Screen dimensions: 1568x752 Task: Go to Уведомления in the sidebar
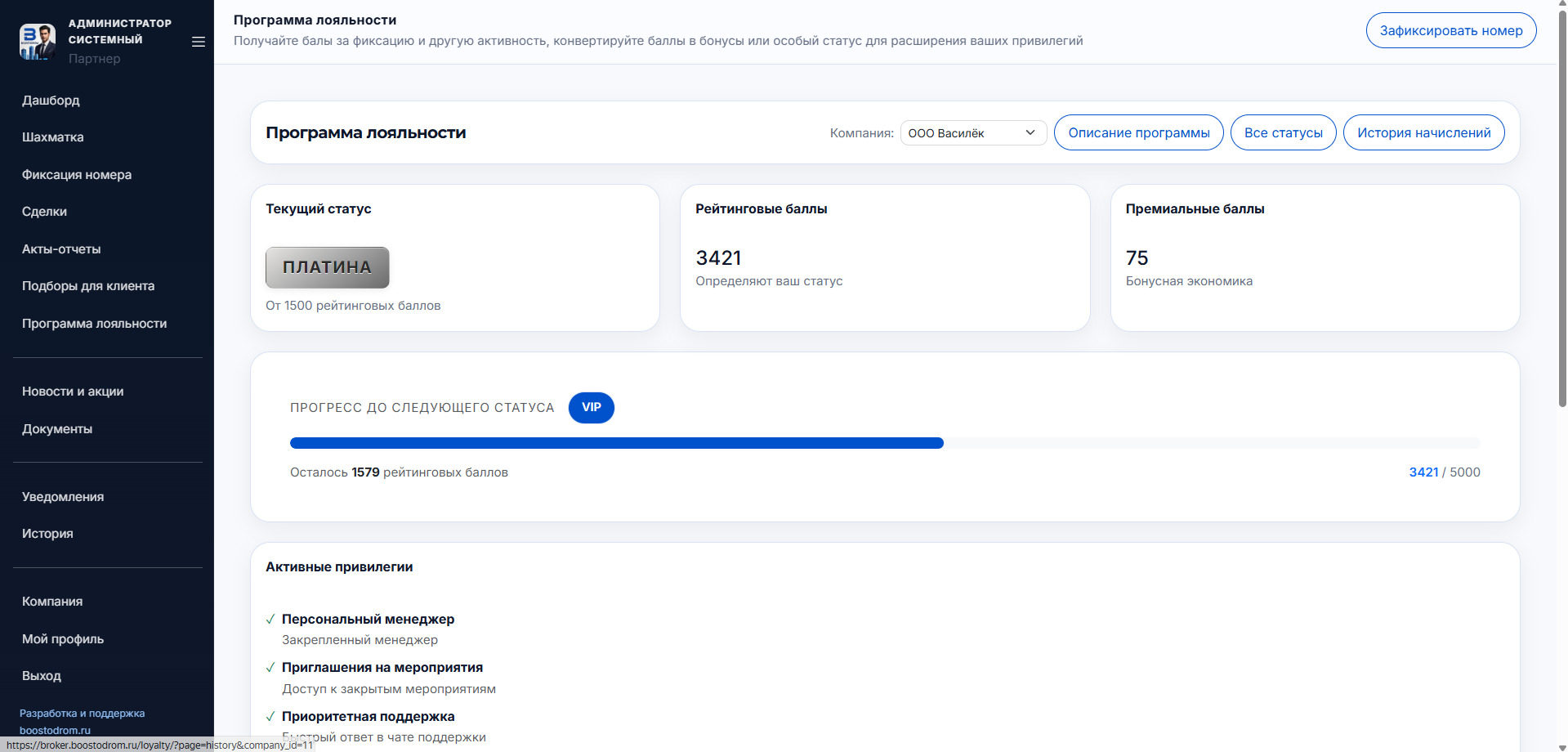[63, 497]
